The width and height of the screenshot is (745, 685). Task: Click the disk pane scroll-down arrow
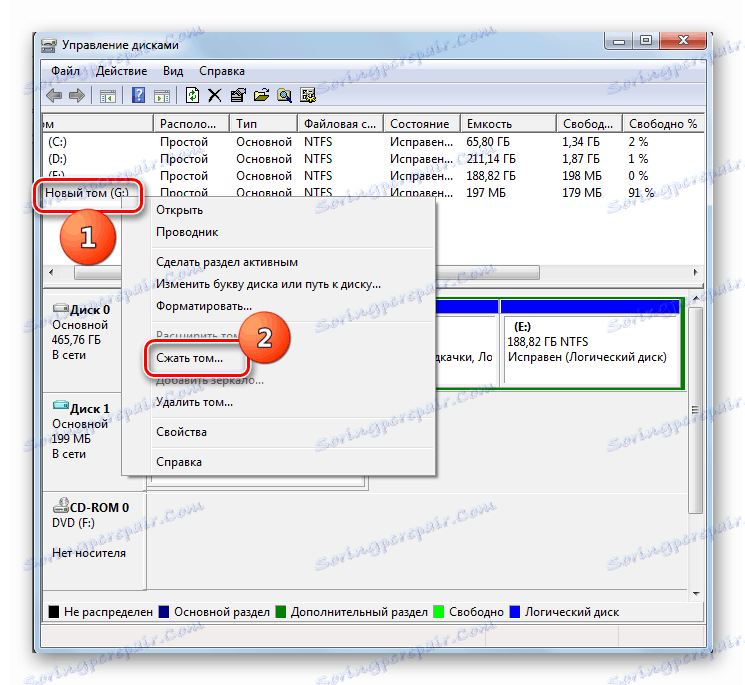click(x=696, y=593)
